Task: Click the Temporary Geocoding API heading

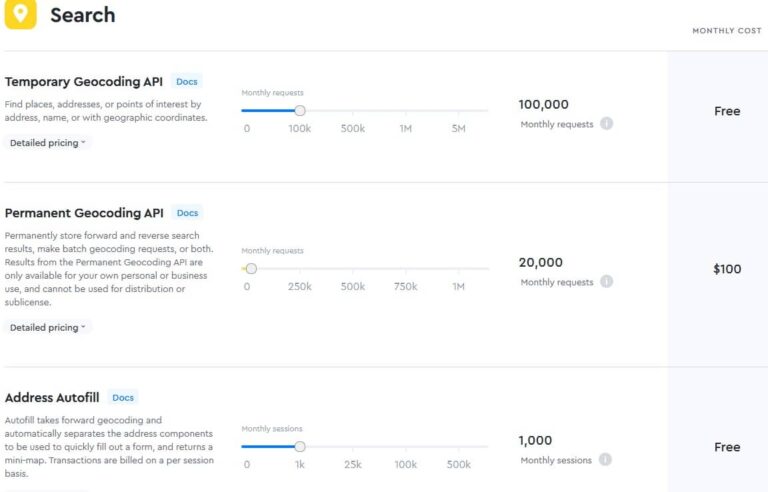Action: coord(84,82)
